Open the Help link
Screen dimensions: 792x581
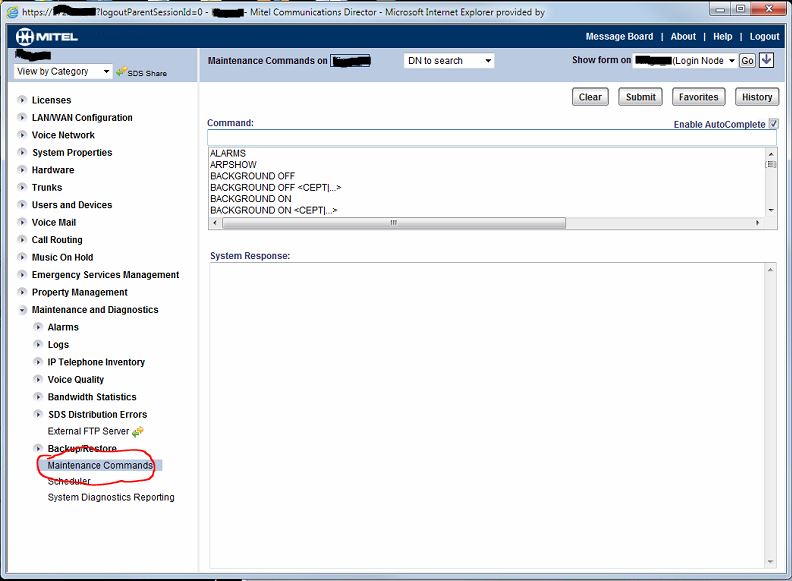(x=722, y=36)
